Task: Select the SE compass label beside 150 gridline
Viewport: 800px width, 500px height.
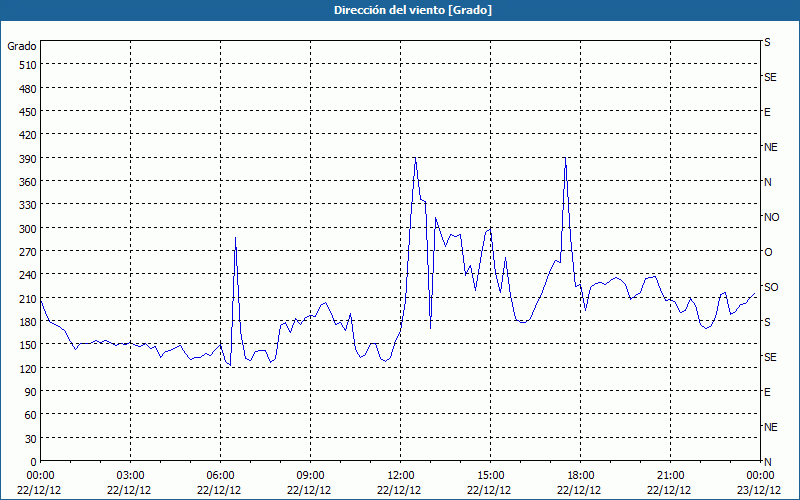Action: (770, 357)
